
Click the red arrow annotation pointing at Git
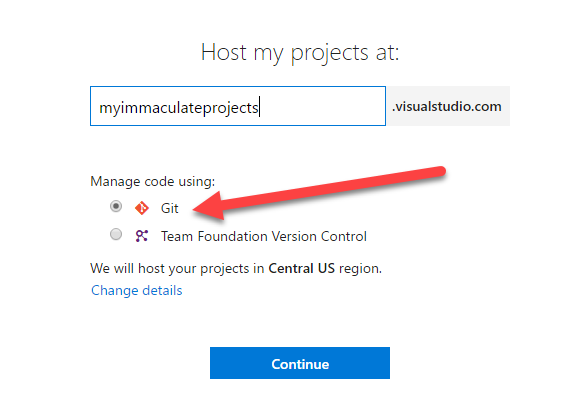(319, 192)
